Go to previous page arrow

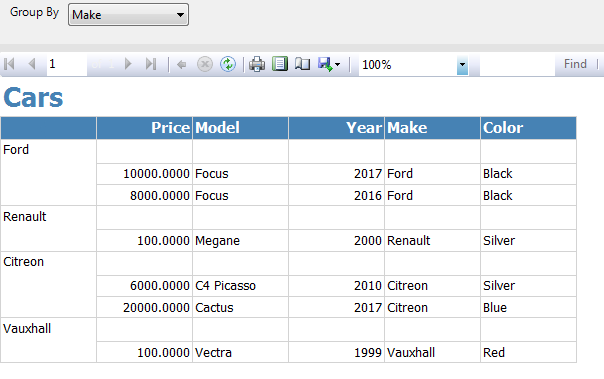tap(32, 64)
